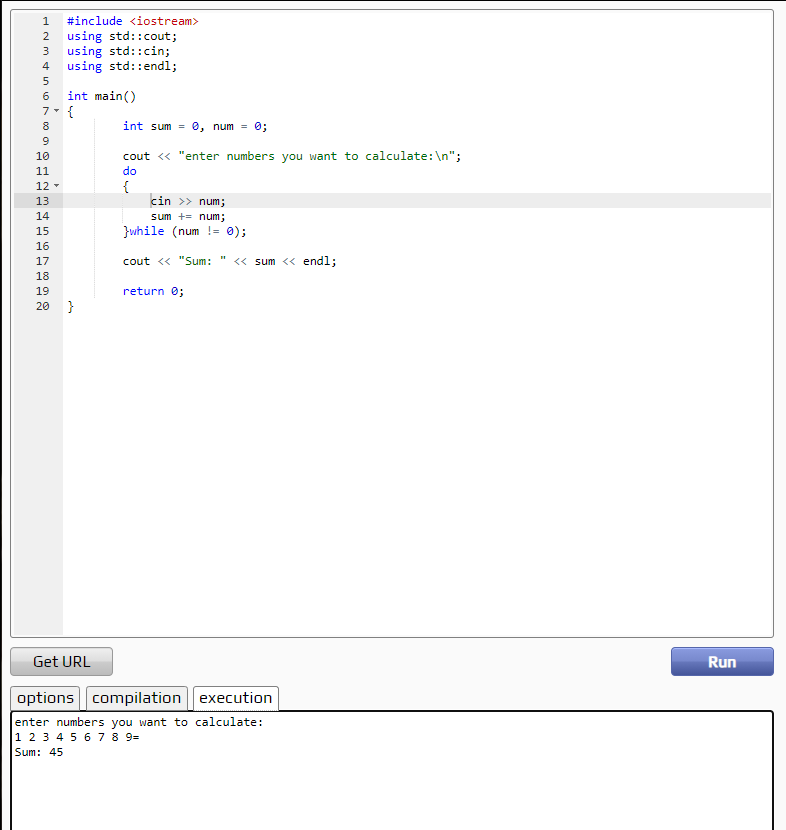The image size is (786, 830).
Task: Click the 'int main()' declaration
Action: pos(102,96)
